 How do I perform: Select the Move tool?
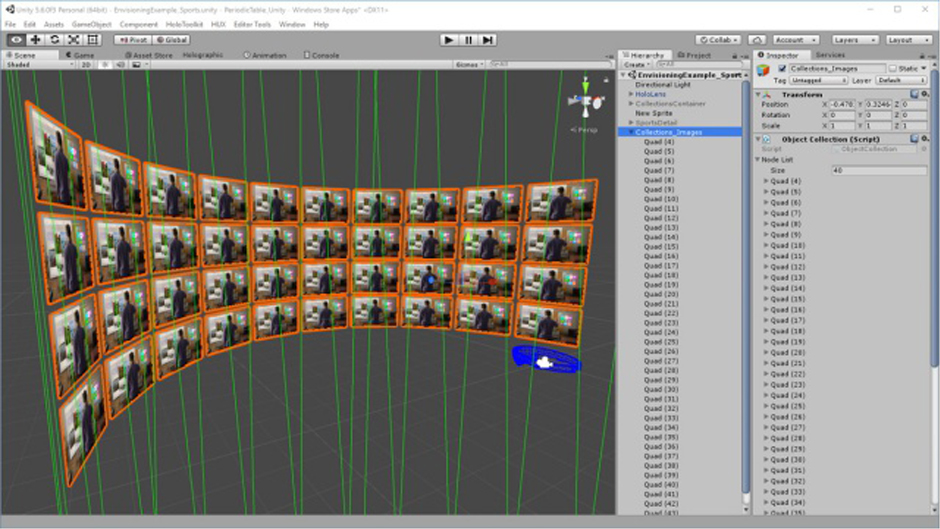click(35, 40)
